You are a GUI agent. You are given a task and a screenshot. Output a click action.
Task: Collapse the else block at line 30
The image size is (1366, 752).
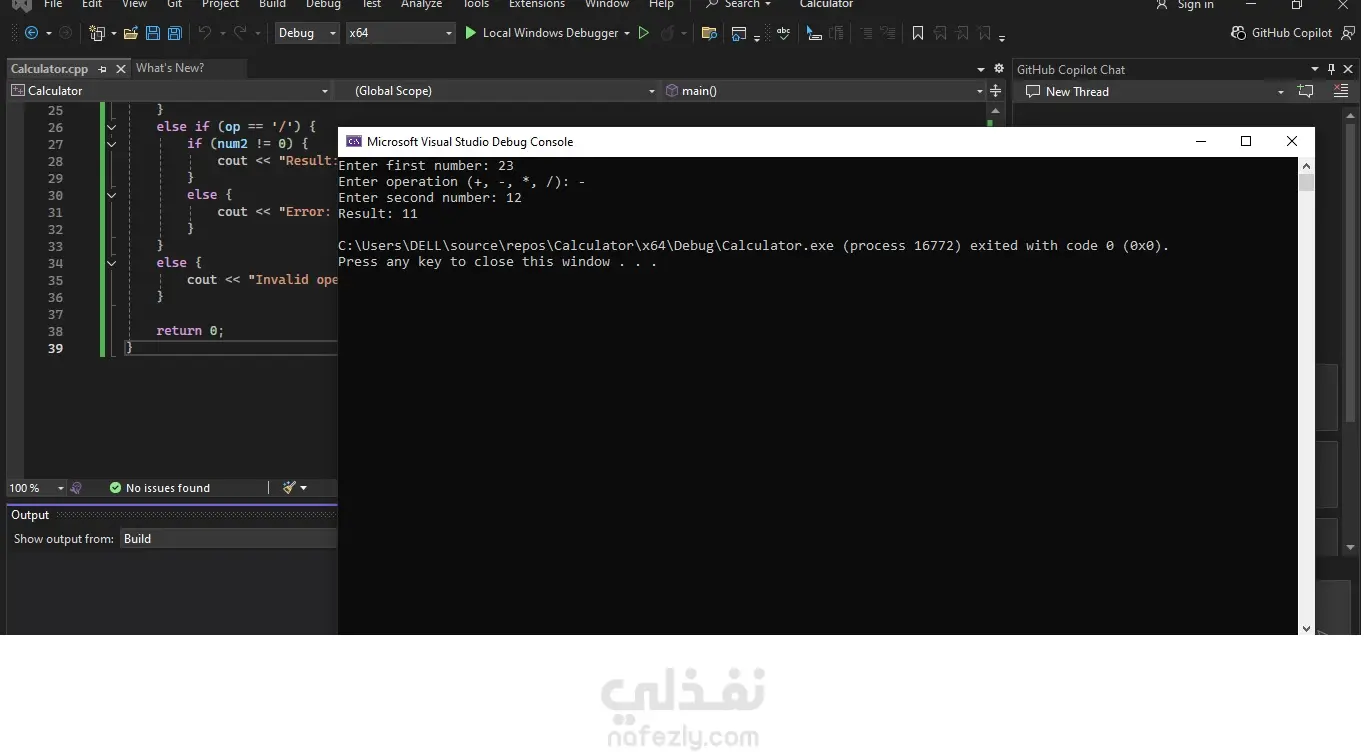111,195
